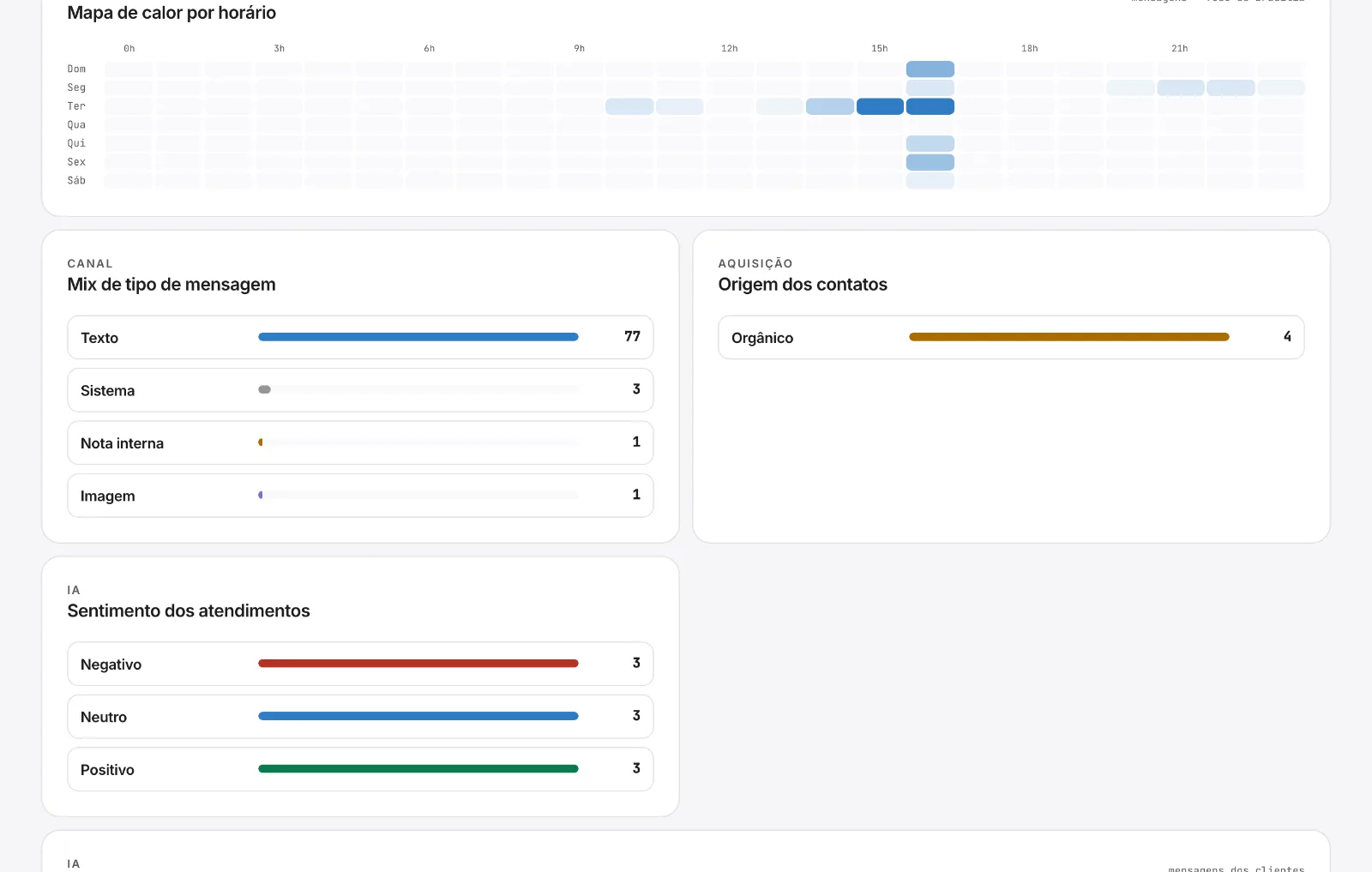Open the Negativo sentiment row
1372x872 pixels.
click(360, 664)
